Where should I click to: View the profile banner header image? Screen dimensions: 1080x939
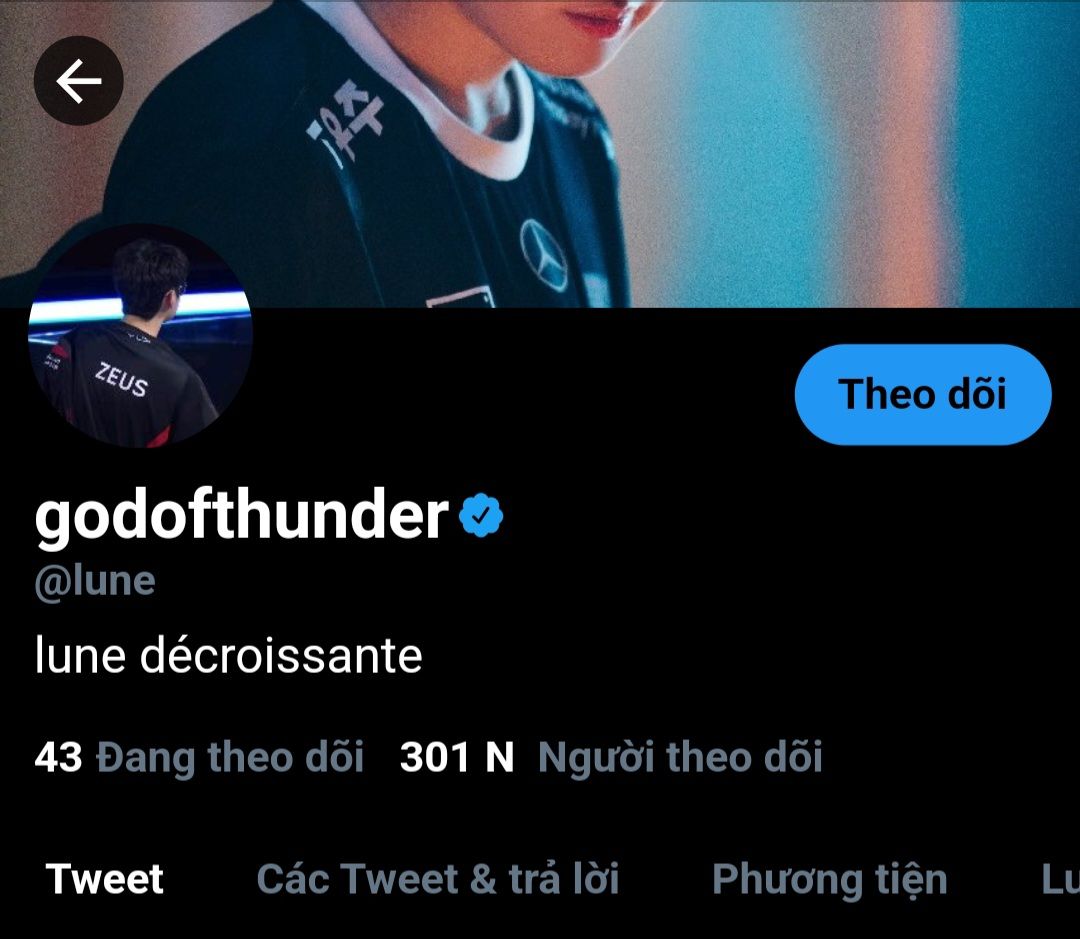tap(540, 153)
